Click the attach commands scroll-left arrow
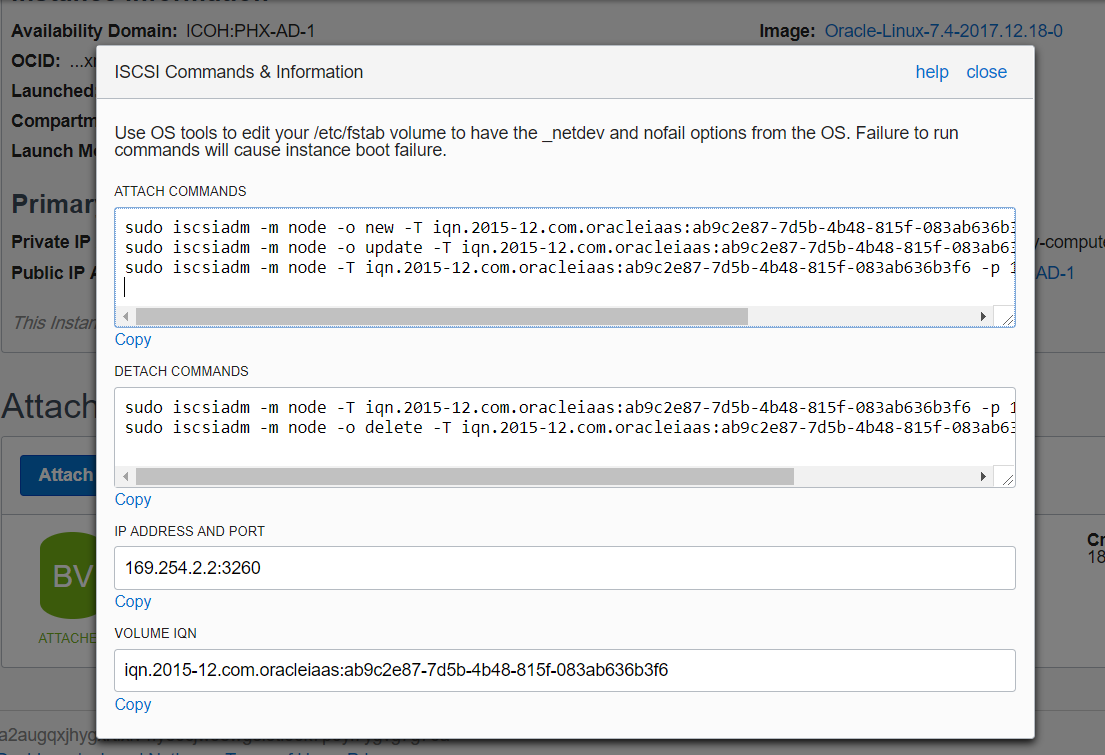The width and height of the screenshot is (1105, 755). 125,317
